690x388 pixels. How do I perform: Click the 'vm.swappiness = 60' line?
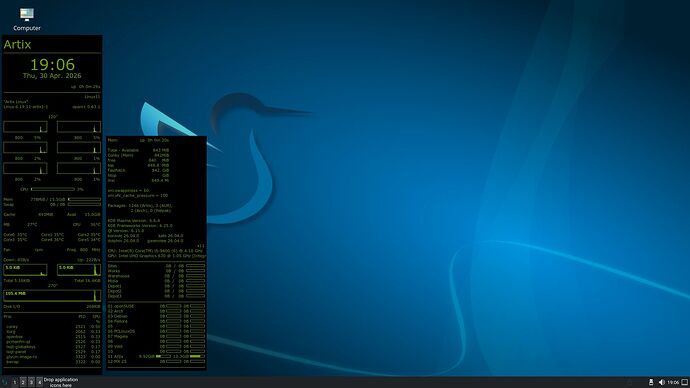[128, 190]
